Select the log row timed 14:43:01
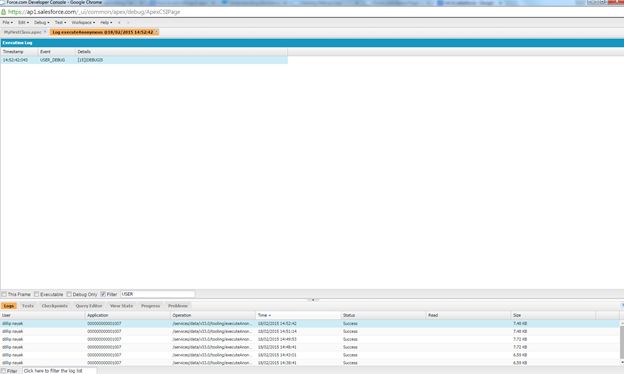 310,355
